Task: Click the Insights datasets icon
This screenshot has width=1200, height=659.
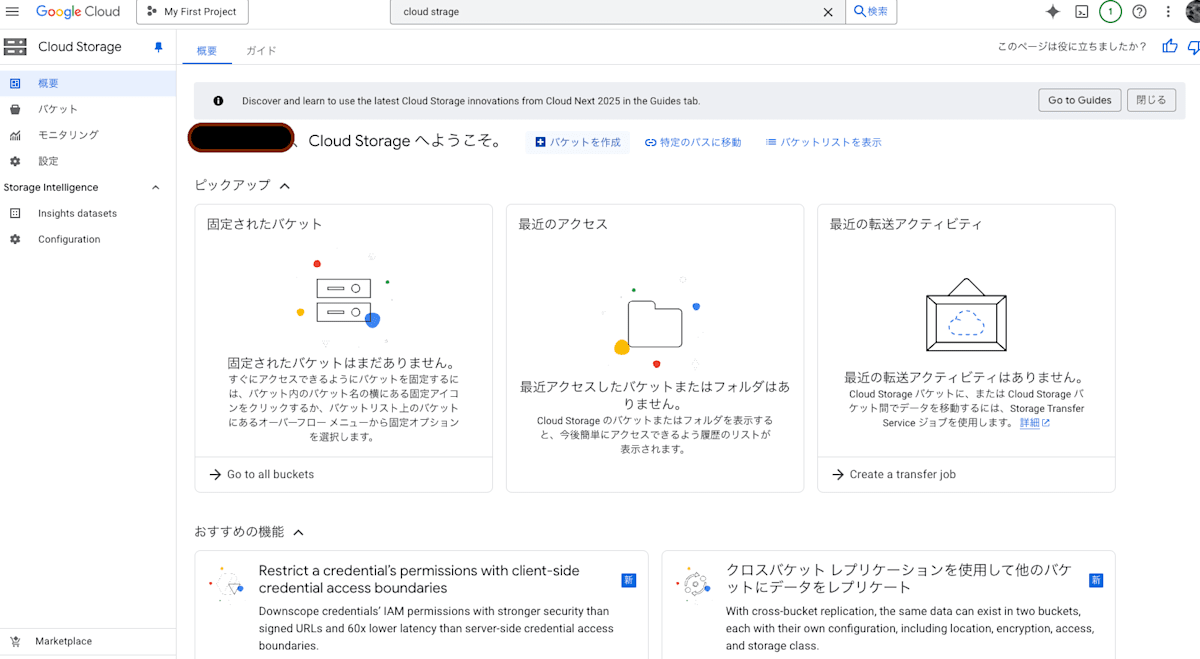Action: pos(15,213)
